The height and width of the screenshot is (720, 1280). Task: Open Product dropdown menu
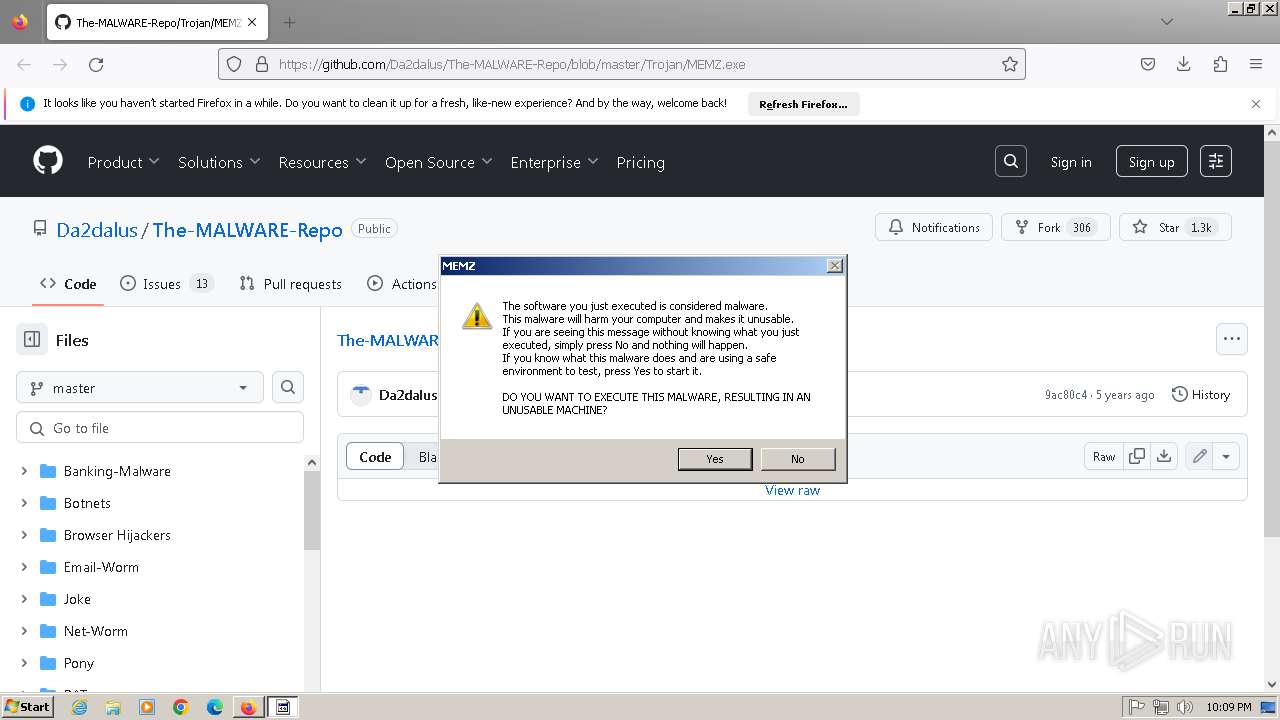(123, 162)
